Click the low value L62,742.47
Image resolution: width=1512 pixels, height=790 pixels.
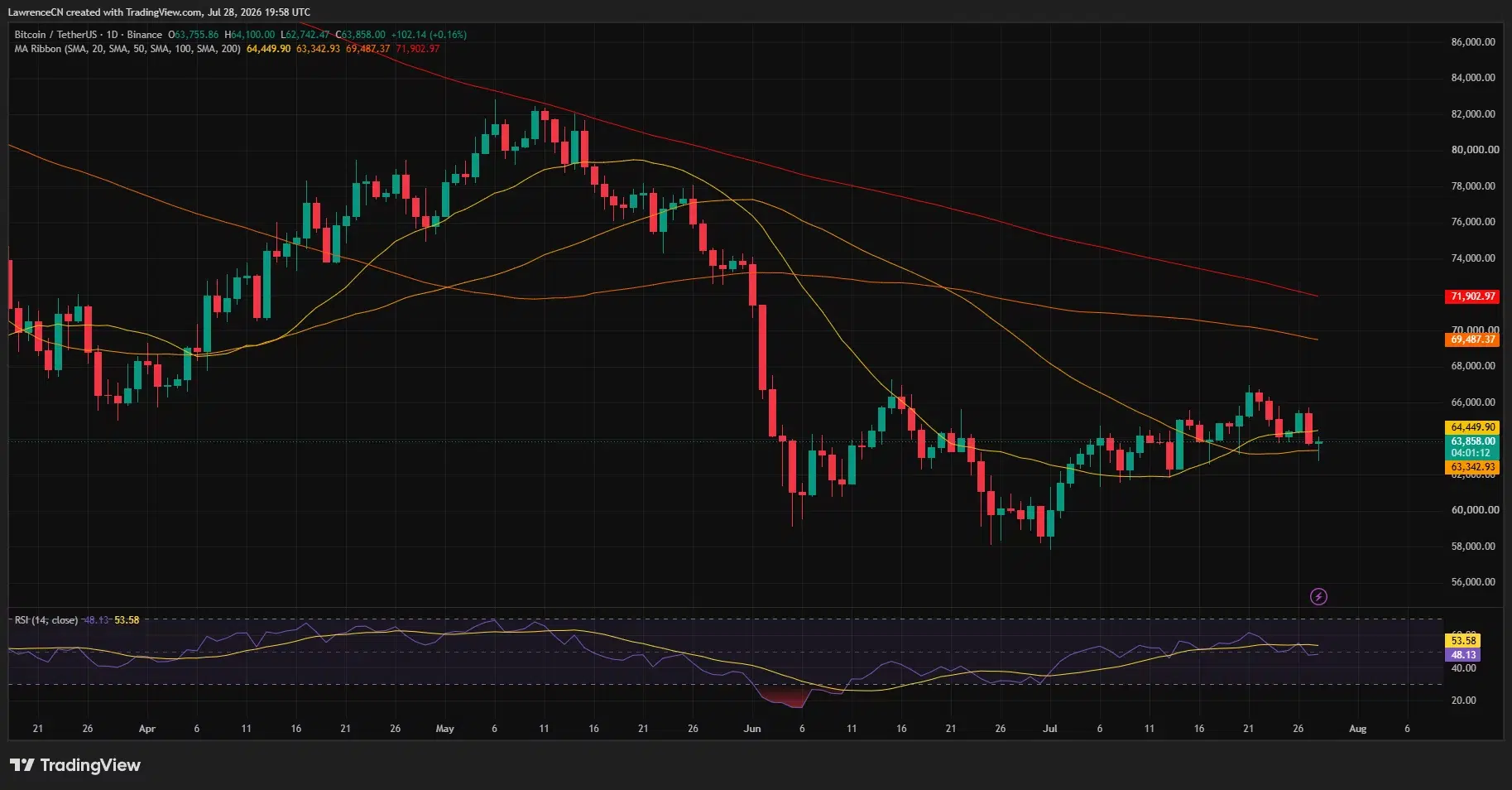305,35
